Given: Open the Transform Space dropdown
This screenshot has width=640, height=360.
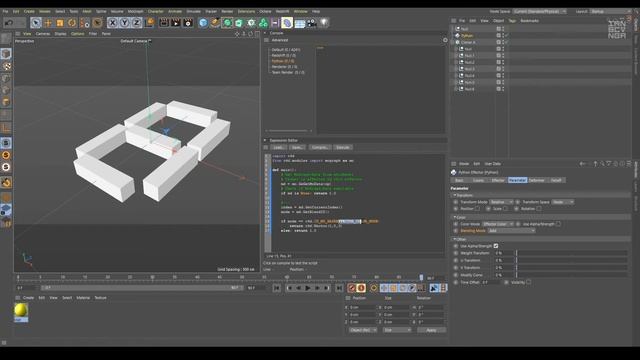Looking at the screenshot, I should [563, 202].
